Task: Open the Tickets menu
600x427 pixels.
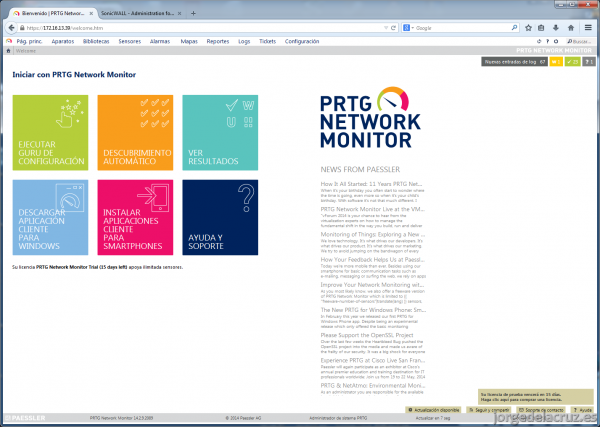Action: click(267, 41)
